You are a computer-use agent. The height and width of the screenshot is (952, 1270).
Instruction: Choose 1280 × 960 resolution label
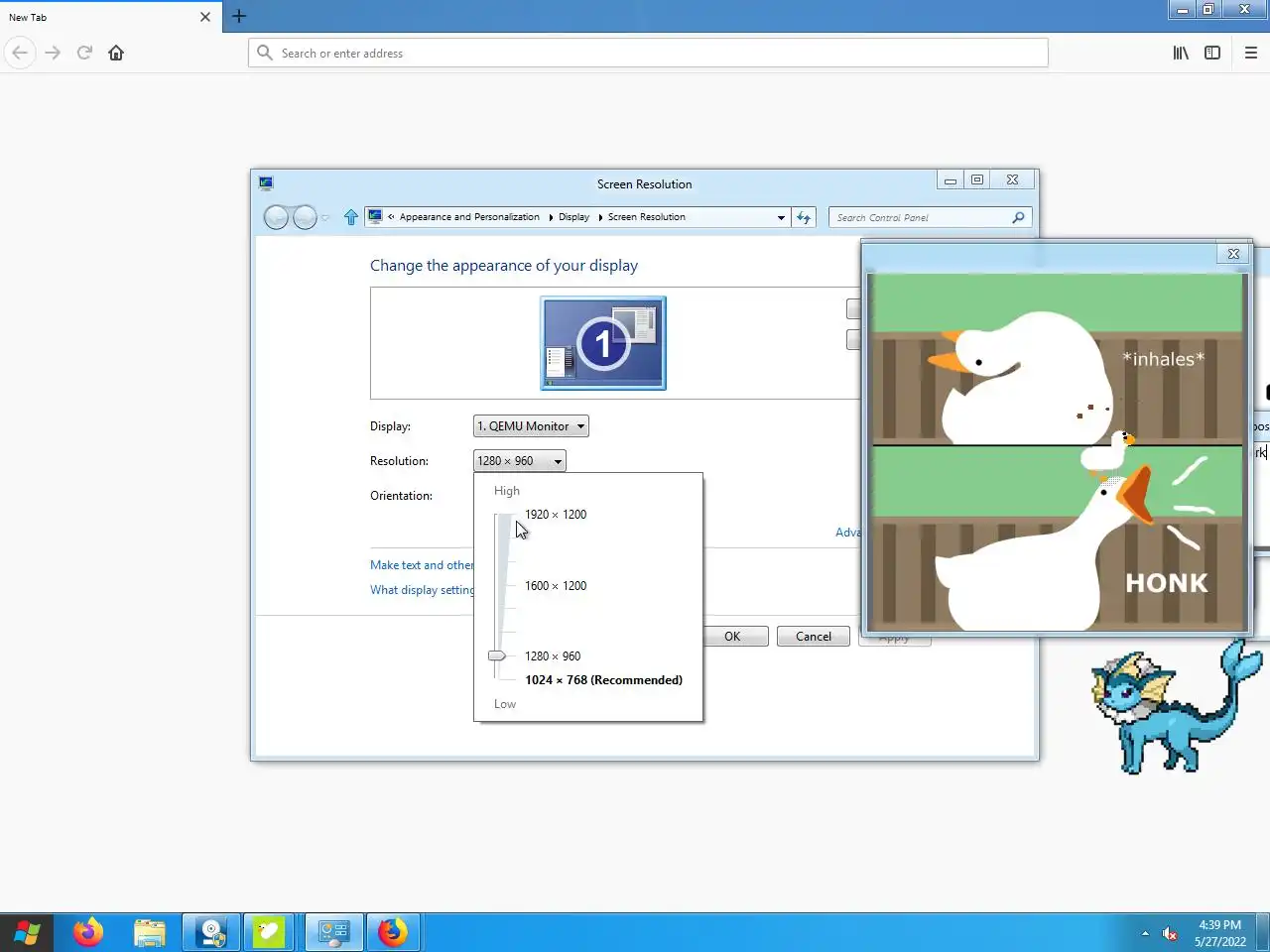click(x=553, y=656)
